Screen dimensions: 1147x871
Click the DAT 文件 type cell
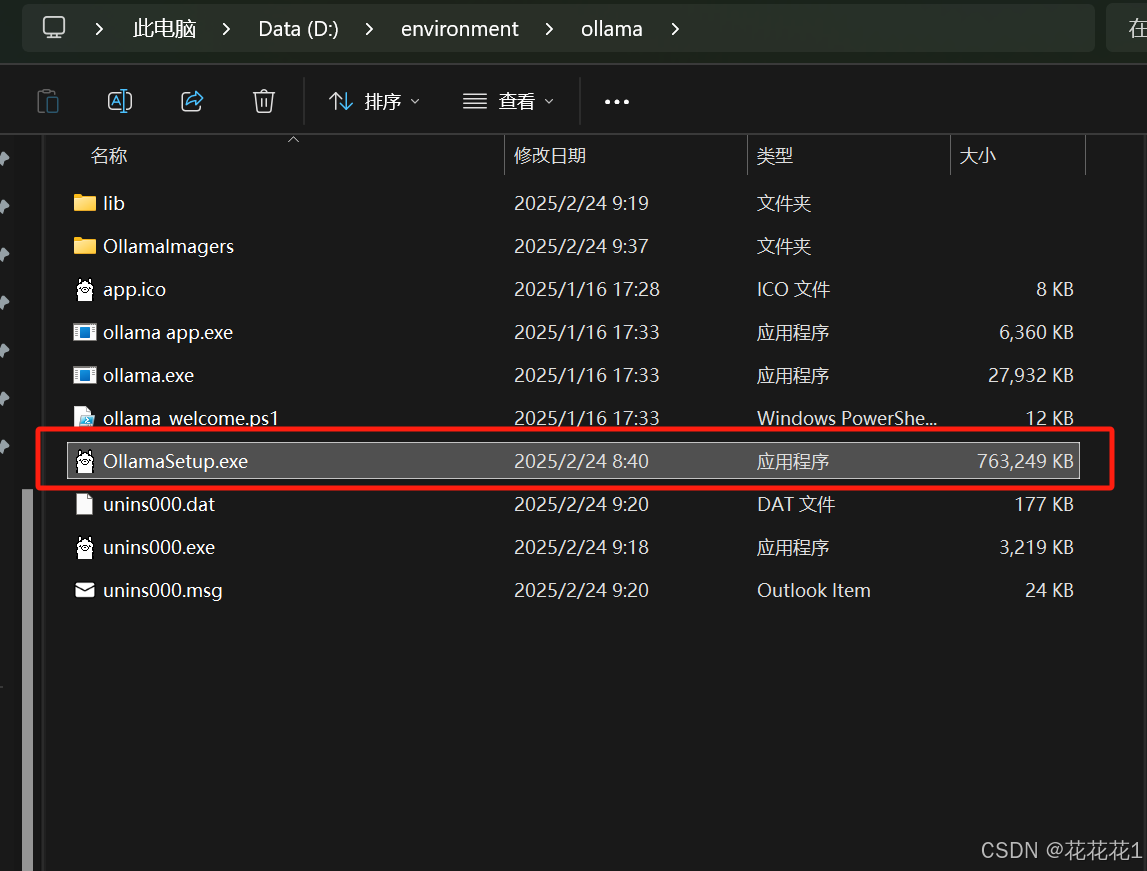coord(795,504)
